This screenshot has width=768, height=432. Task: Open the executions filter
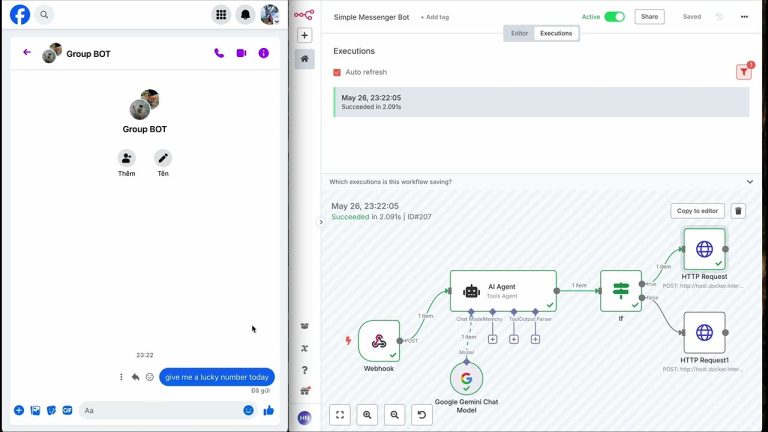pos(744,72)
